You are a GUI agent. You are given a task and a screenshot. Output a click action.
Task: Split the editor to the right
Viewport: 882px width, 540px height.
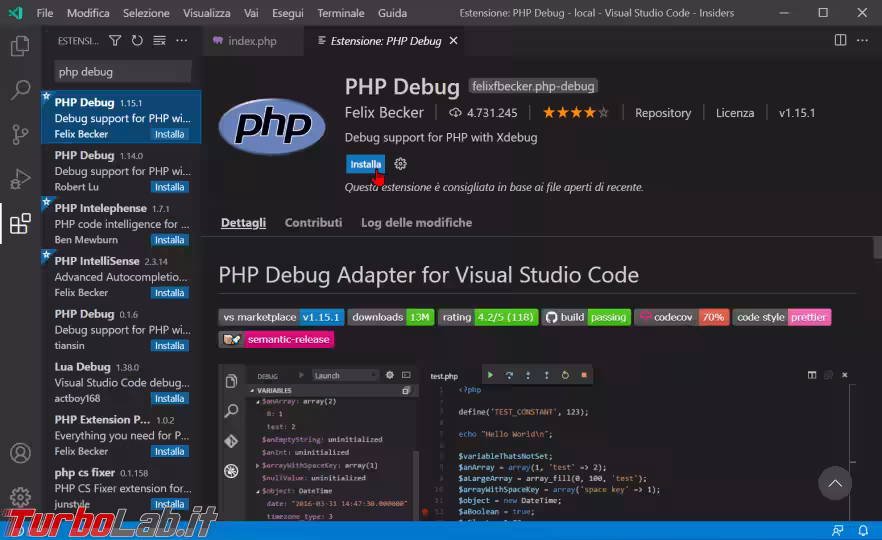click(x=840, y=40)
